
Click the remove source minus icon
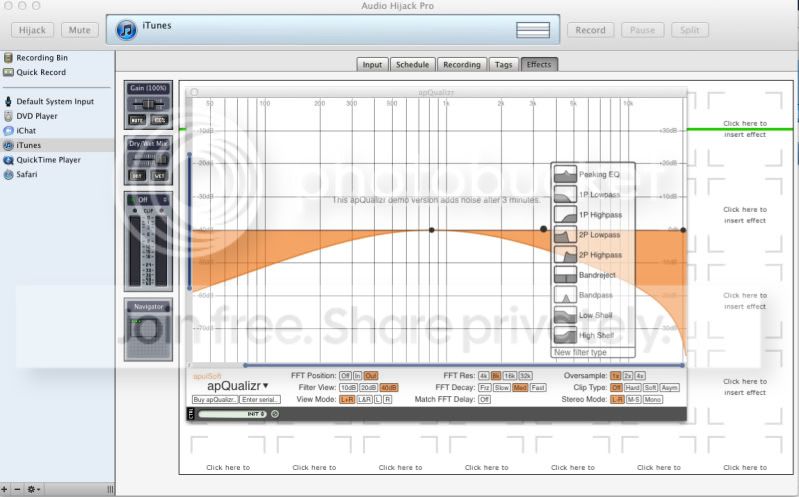pos(17,489)
